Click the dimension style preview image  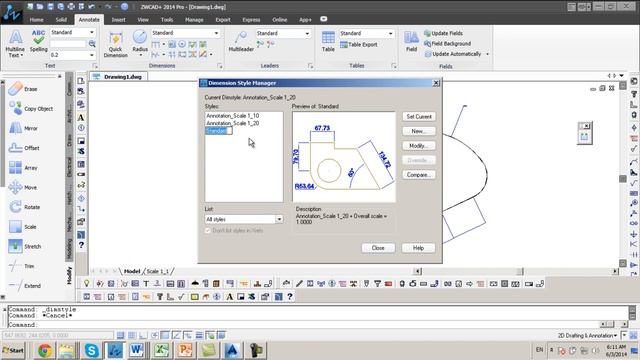pyautogui.click(x=344, y=157)
